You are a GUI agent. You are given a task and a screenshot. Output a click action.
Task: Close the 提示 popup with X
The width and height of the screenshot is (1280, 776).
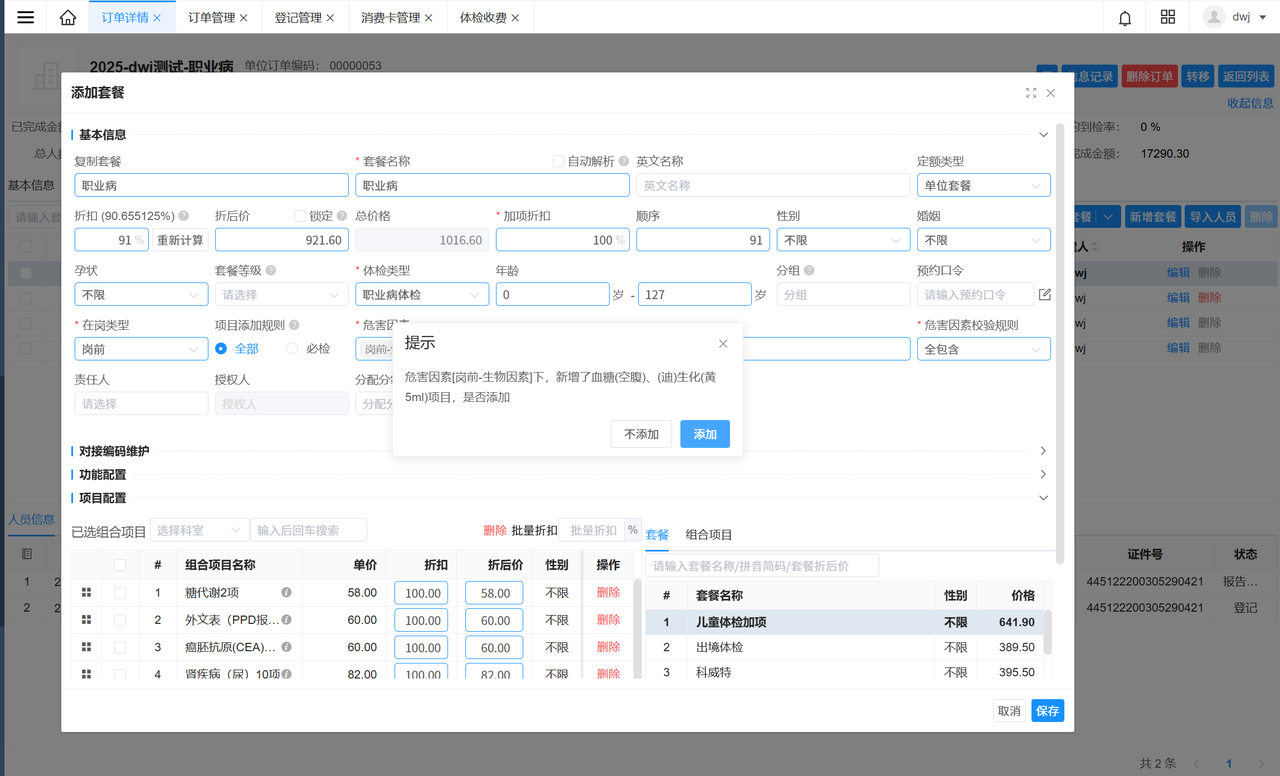click(723, 343)
